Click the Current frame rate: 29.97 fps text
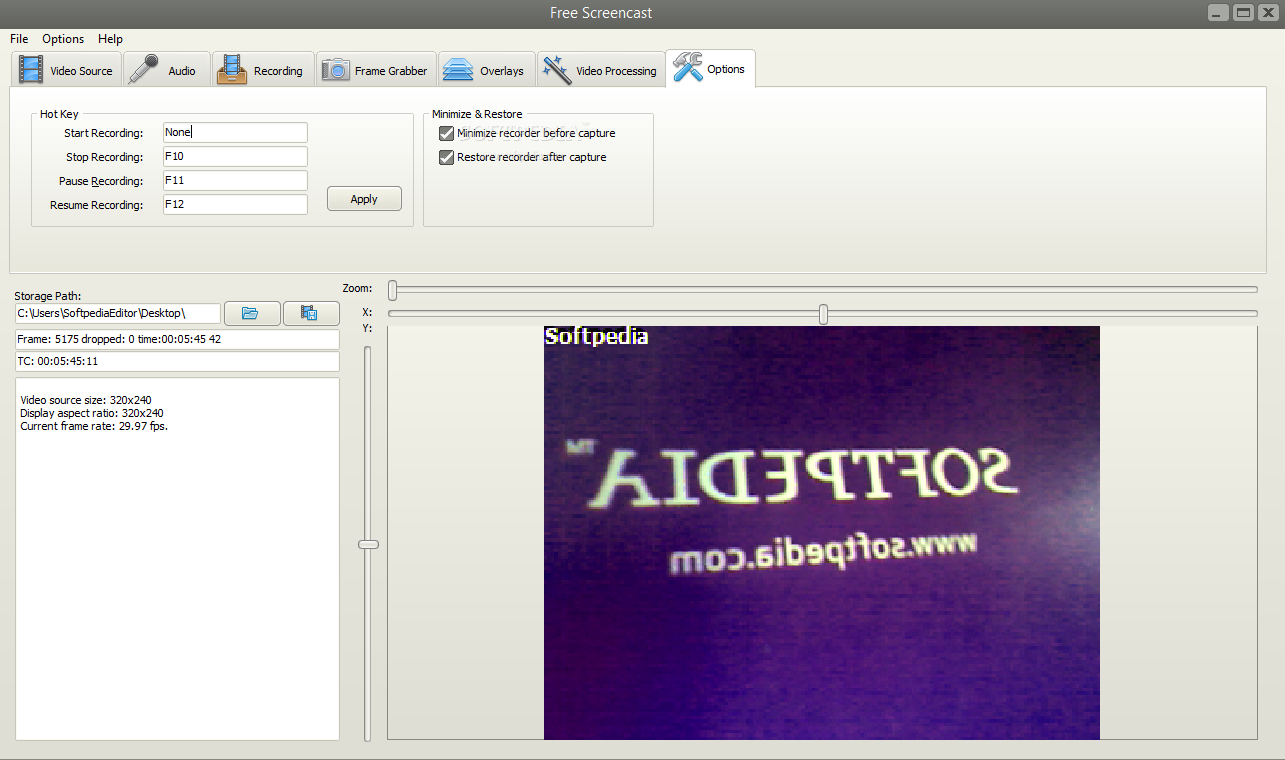 coord(94,426)
